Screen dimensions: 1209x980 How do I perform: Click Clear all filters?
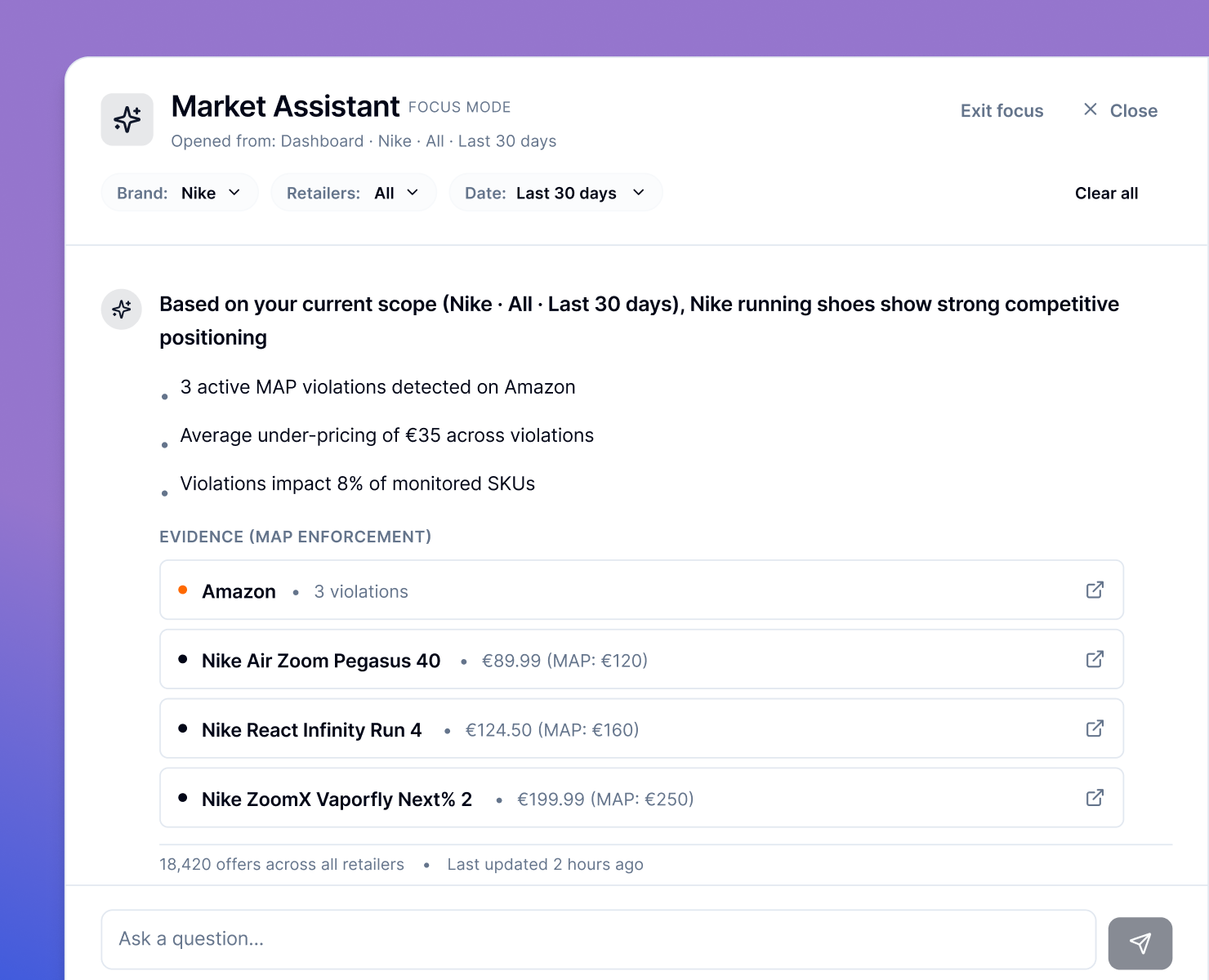click(1106, 194)
